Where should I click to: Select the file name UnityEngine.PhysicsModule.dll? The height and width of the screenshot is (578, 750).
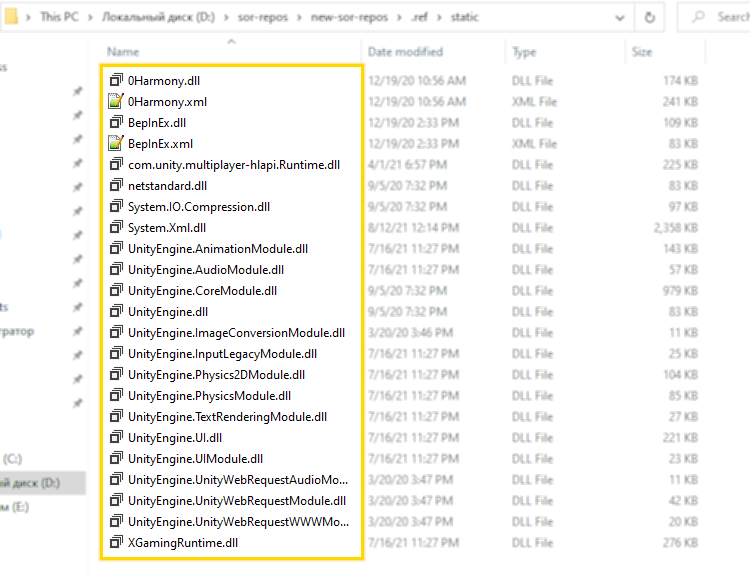209,396
